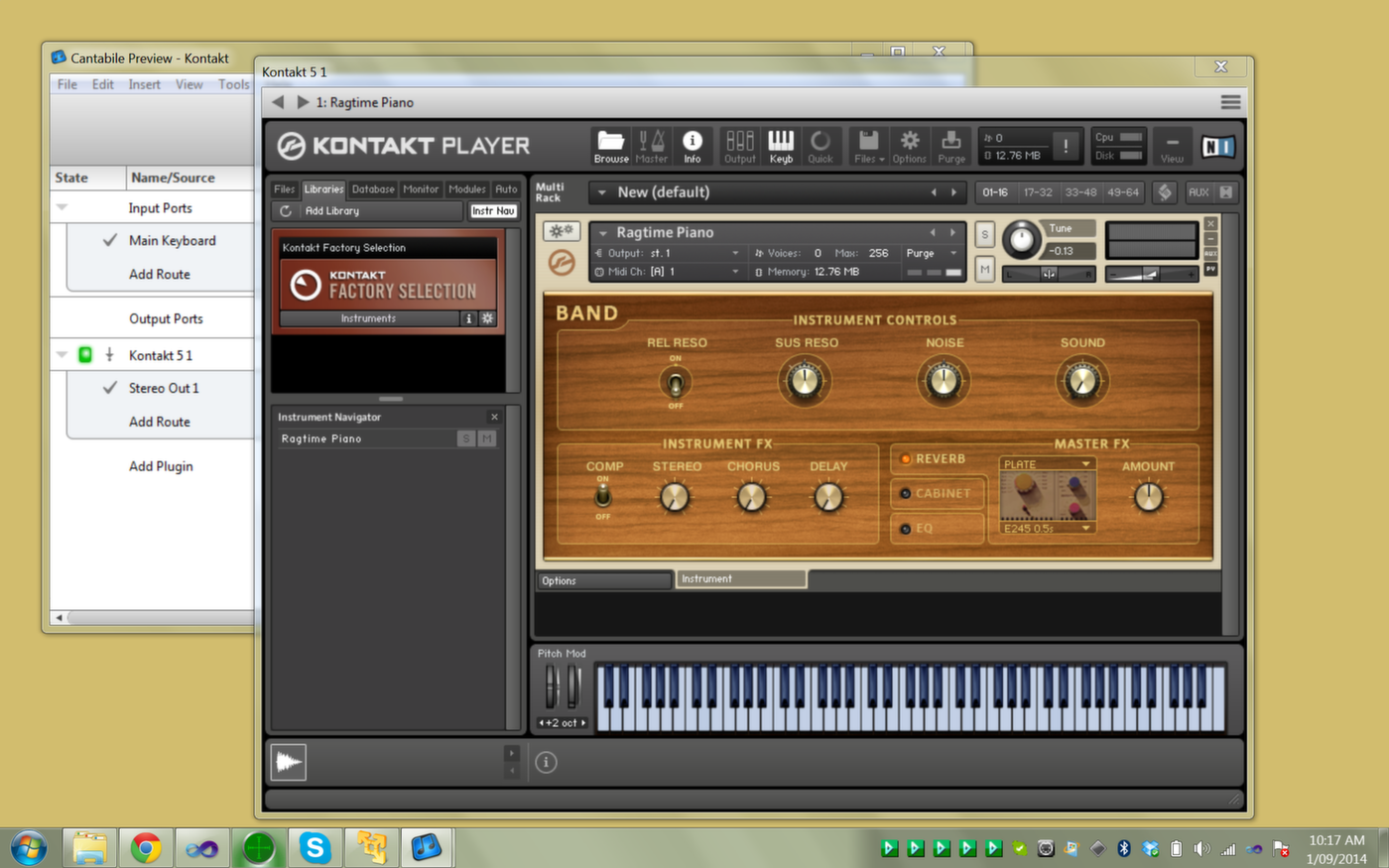The image size is (1389, 868).
Task: Open the Ragtime Piano instrument dropdown
Action: 602,232
